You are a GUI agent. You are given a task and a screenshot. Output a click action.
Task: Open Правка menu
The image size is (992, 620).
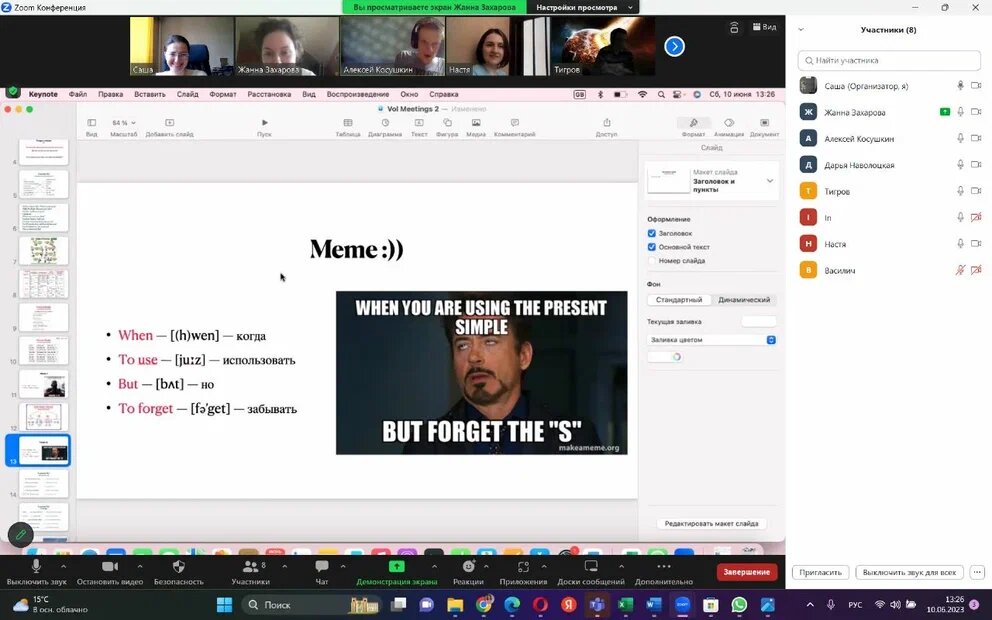(x=111, y=94)
